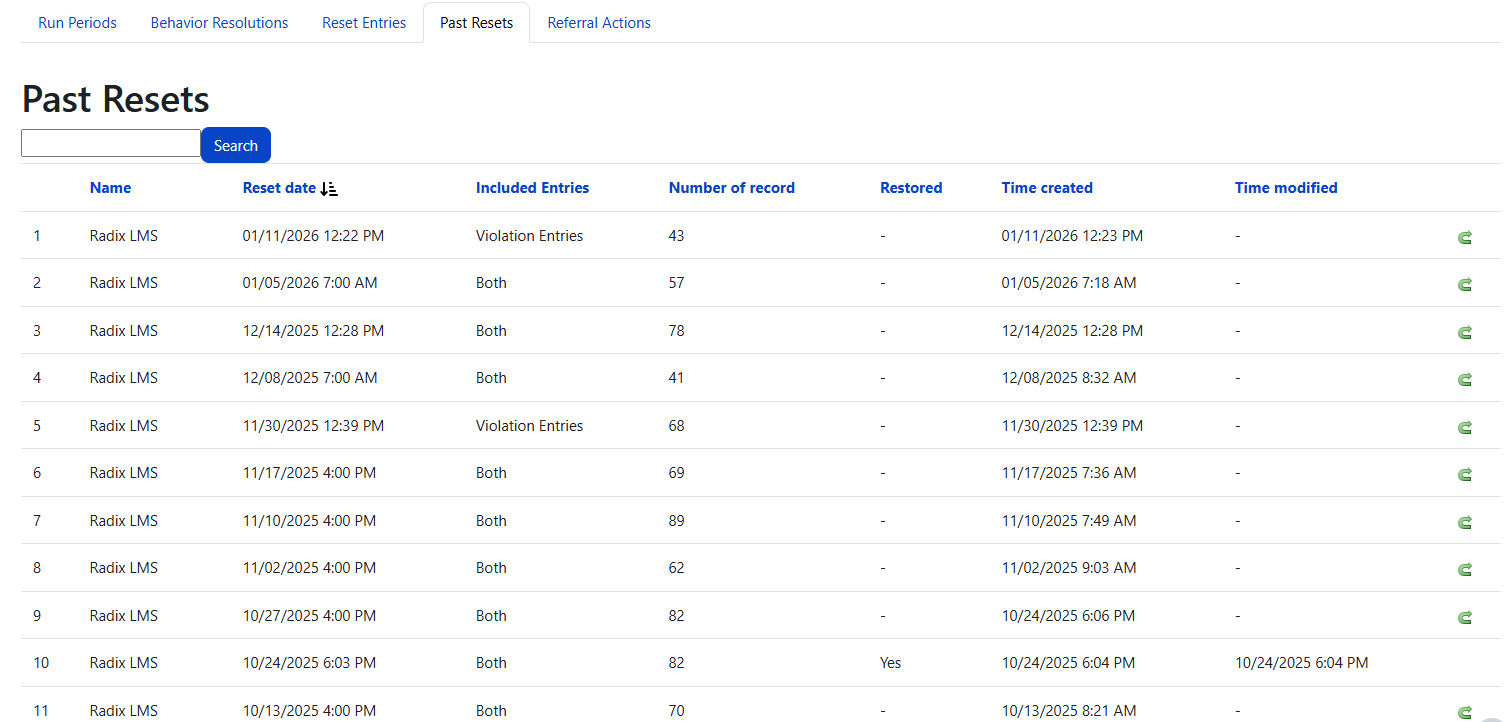The height and width of the screenshot is (722, 1509).
Task: Select Time created 01/05/2026 7:18 AM
Action: (1069, 283)
